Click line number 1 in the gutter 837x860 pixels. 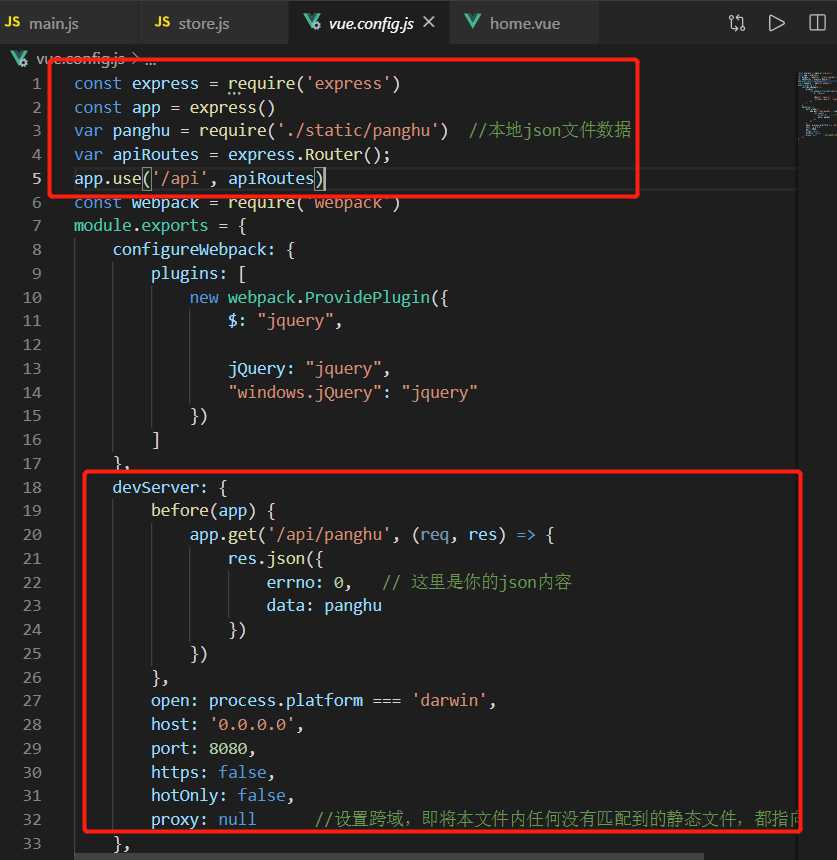[36, 84]
